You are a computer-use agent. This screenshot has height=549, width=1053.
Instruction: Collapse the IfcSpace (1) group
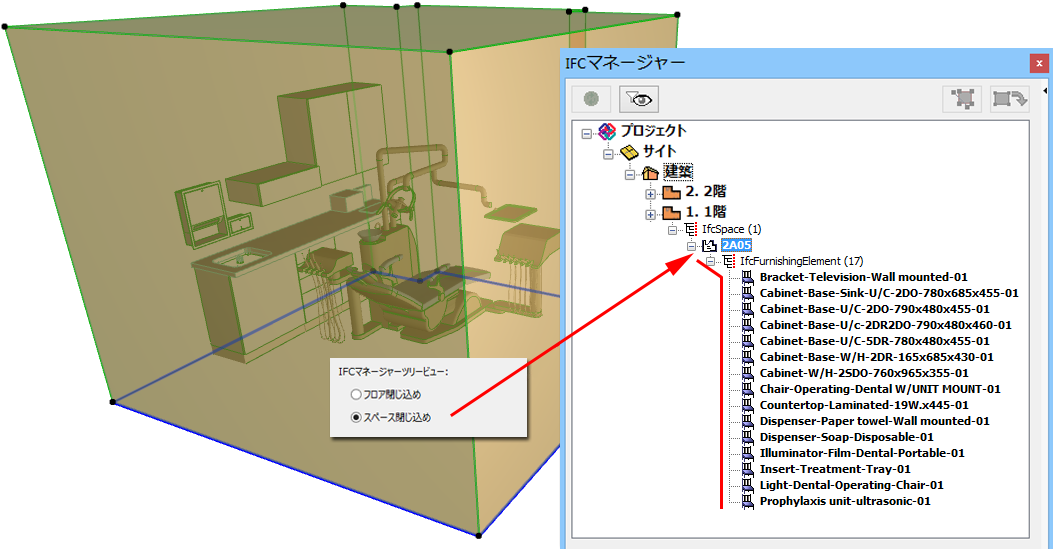tap(672, 230)
